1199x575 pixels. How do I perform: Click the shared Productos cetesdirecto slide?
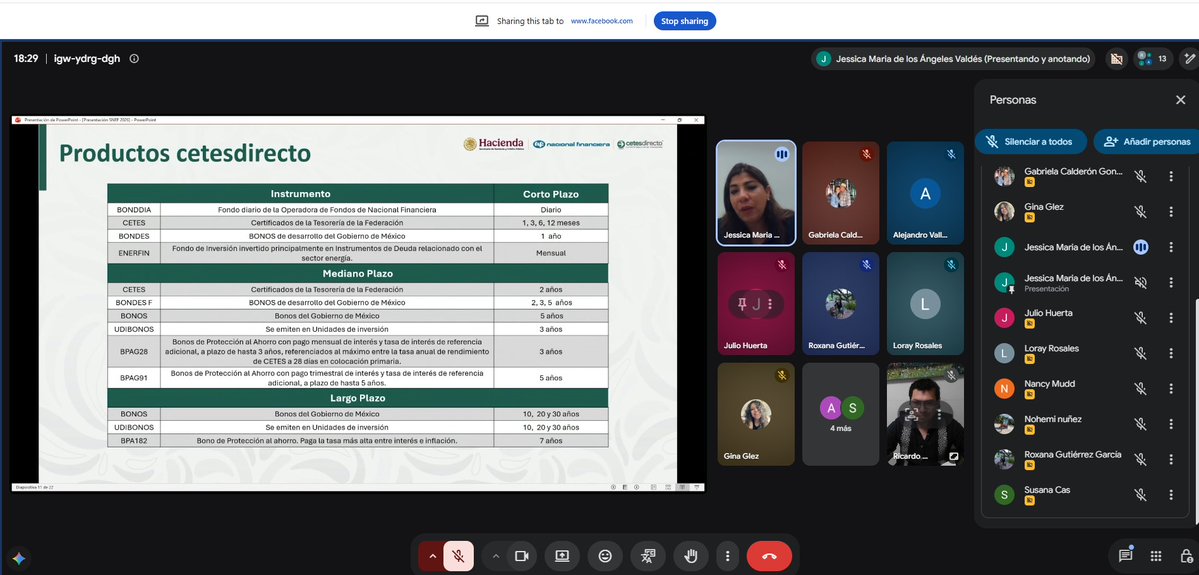click(x=358, y=304)
